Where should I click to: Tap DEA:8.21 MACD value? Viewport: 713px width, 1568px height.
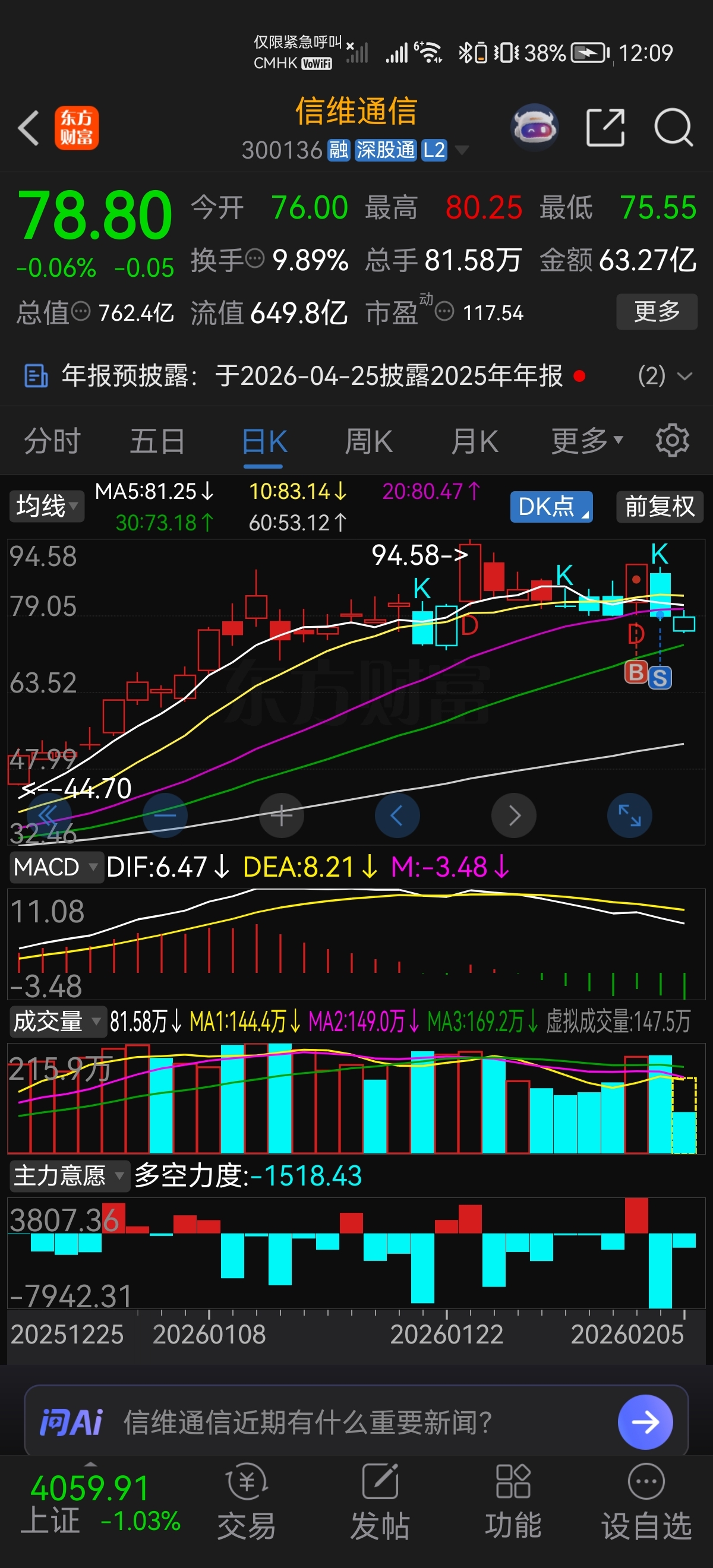point(311,867)
